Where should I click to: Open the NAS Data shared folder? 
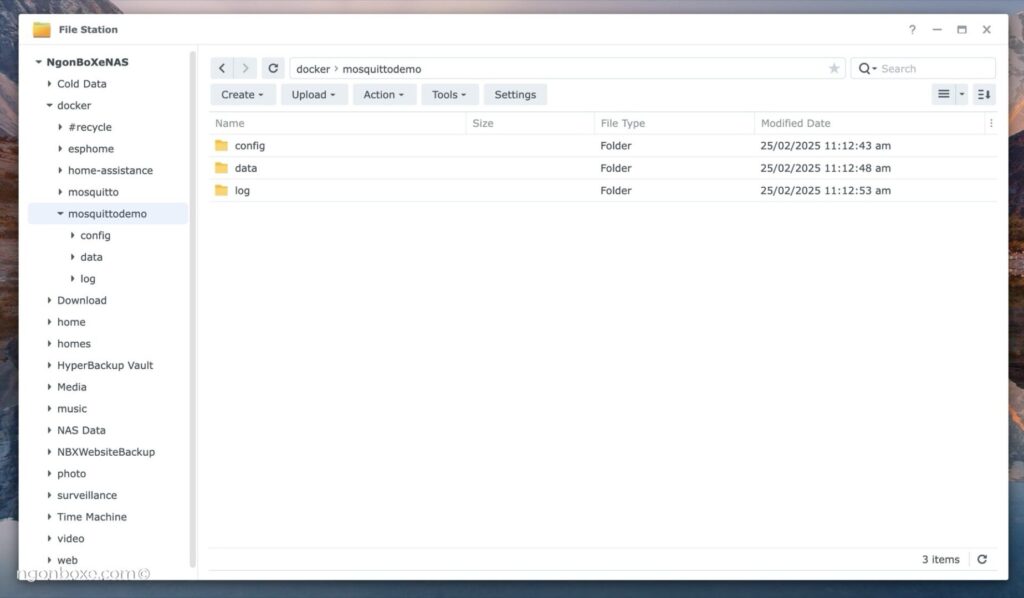(81, 430)
